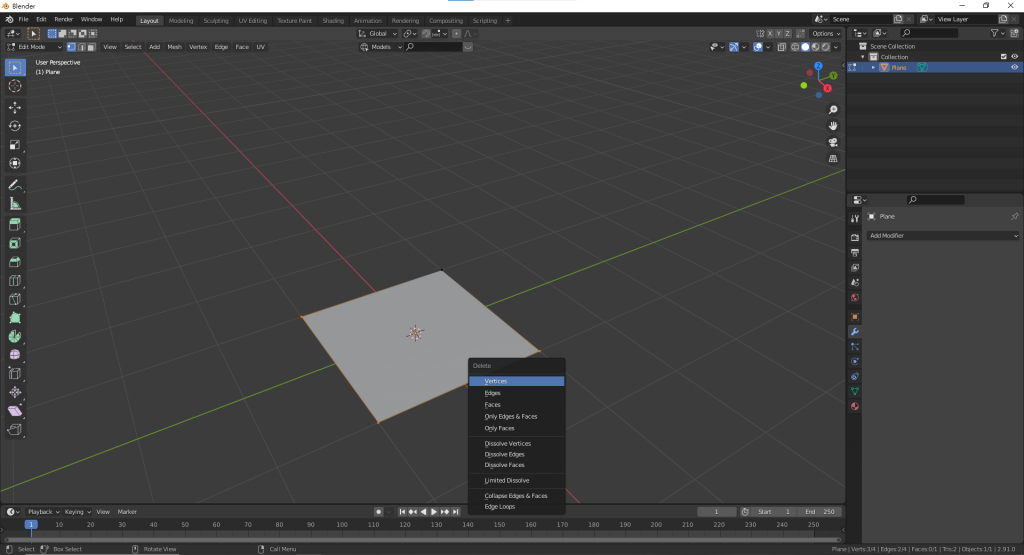Select the Rotate tool
The image size is (1024, 555).
tap(15, 126)
